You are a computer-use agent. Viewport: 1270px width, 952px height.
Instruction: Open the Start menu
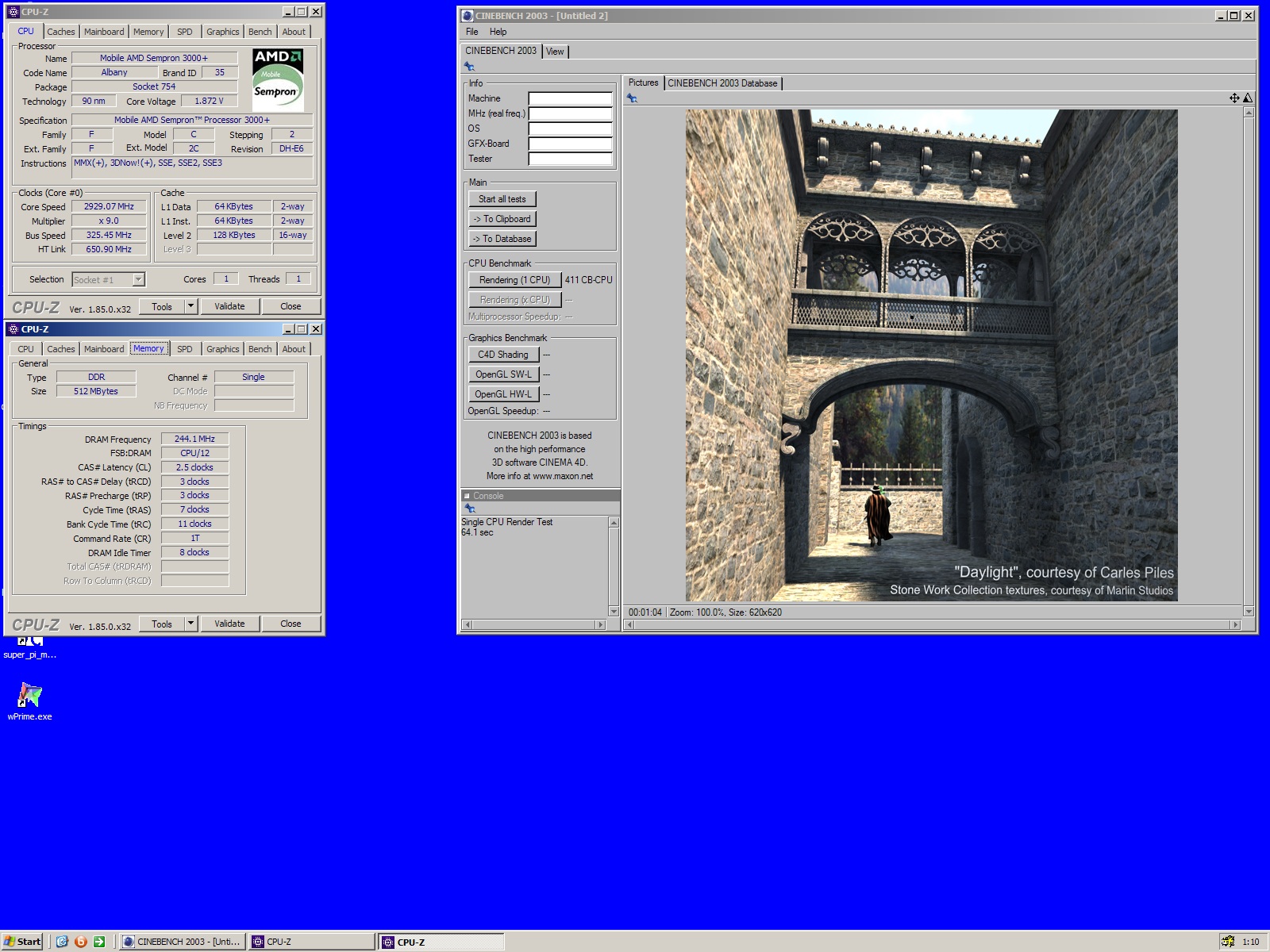[22, 942]
